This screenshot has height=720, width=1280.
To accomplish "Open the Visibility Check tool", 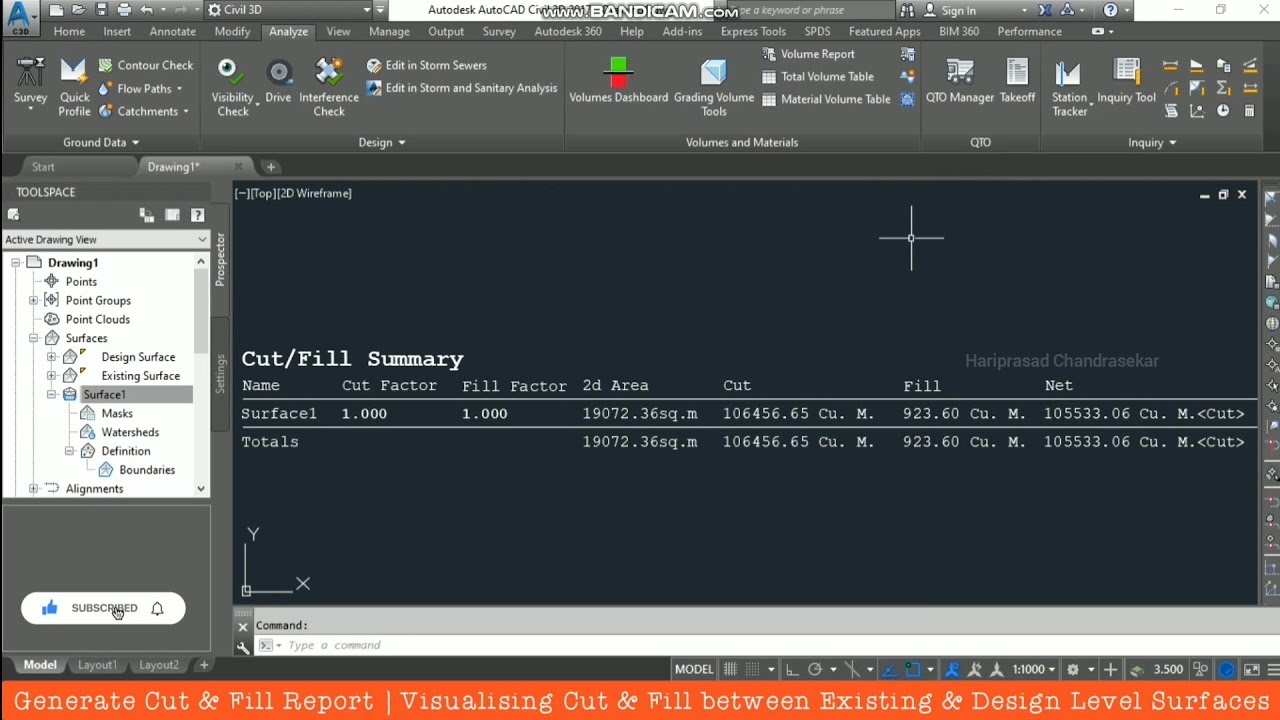I will click(232, 87).
